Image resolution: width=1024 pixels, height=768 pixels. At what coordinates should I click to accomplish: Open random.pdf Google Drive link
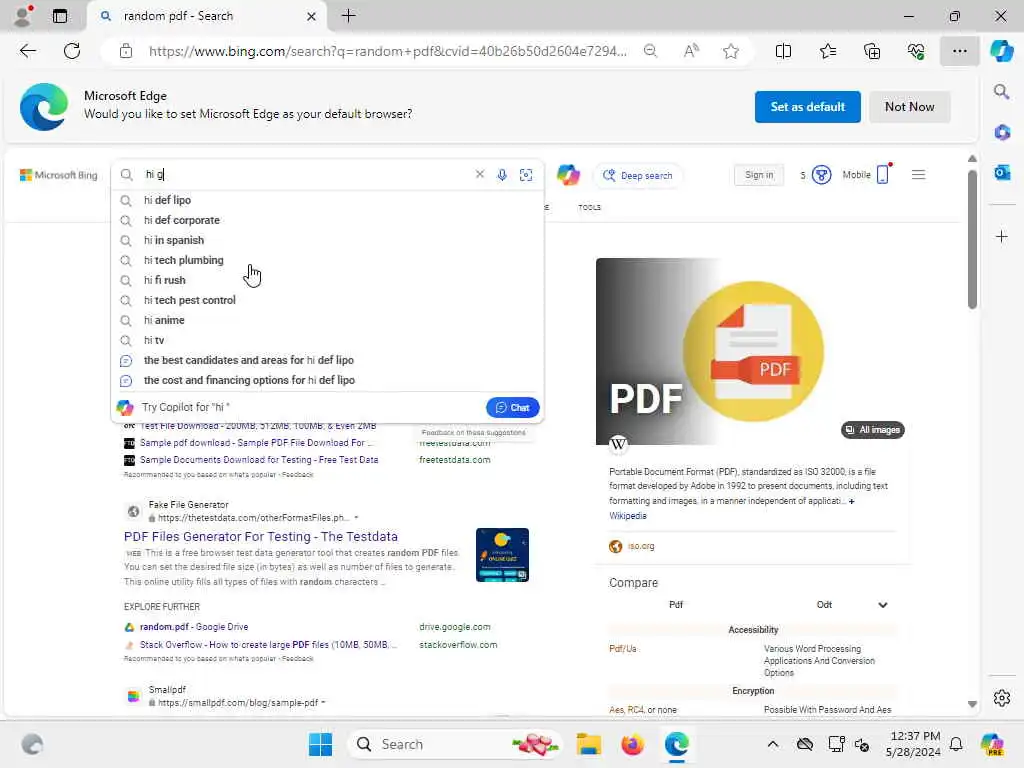coord(194,627)
